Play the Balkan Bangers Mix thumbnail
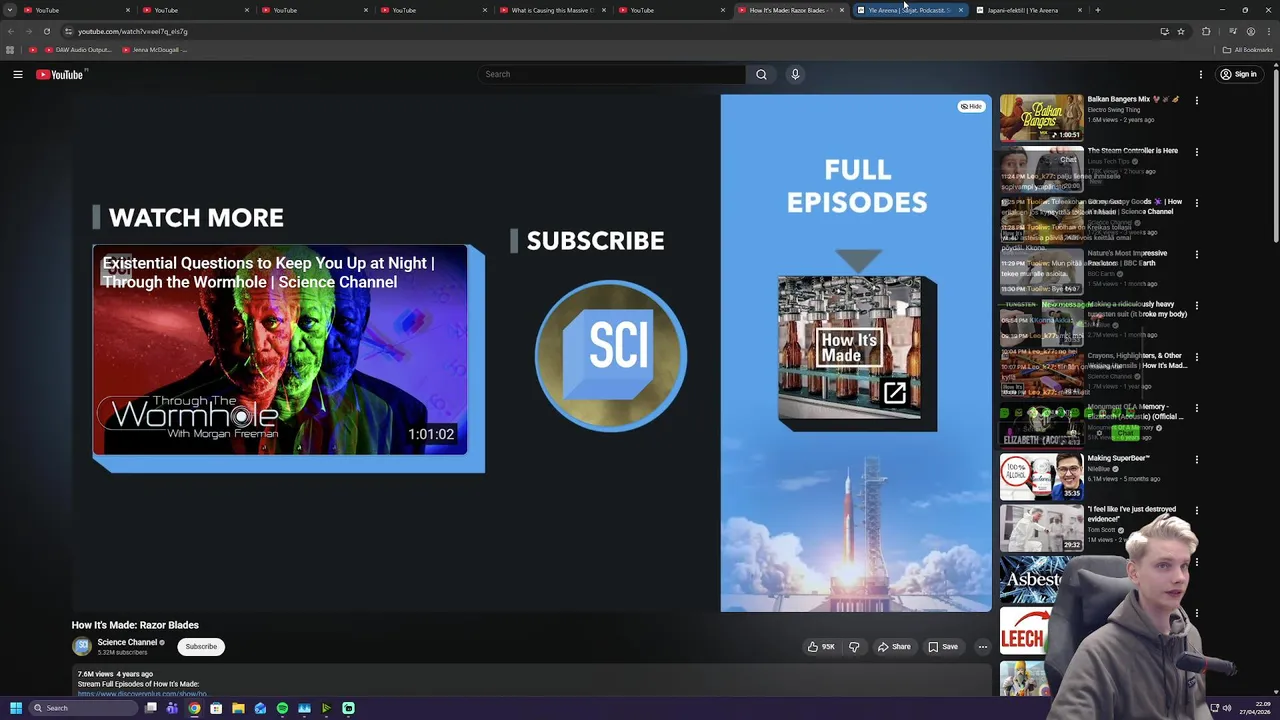Screen dimensions: 1280x720 [x=1041, y=118]
